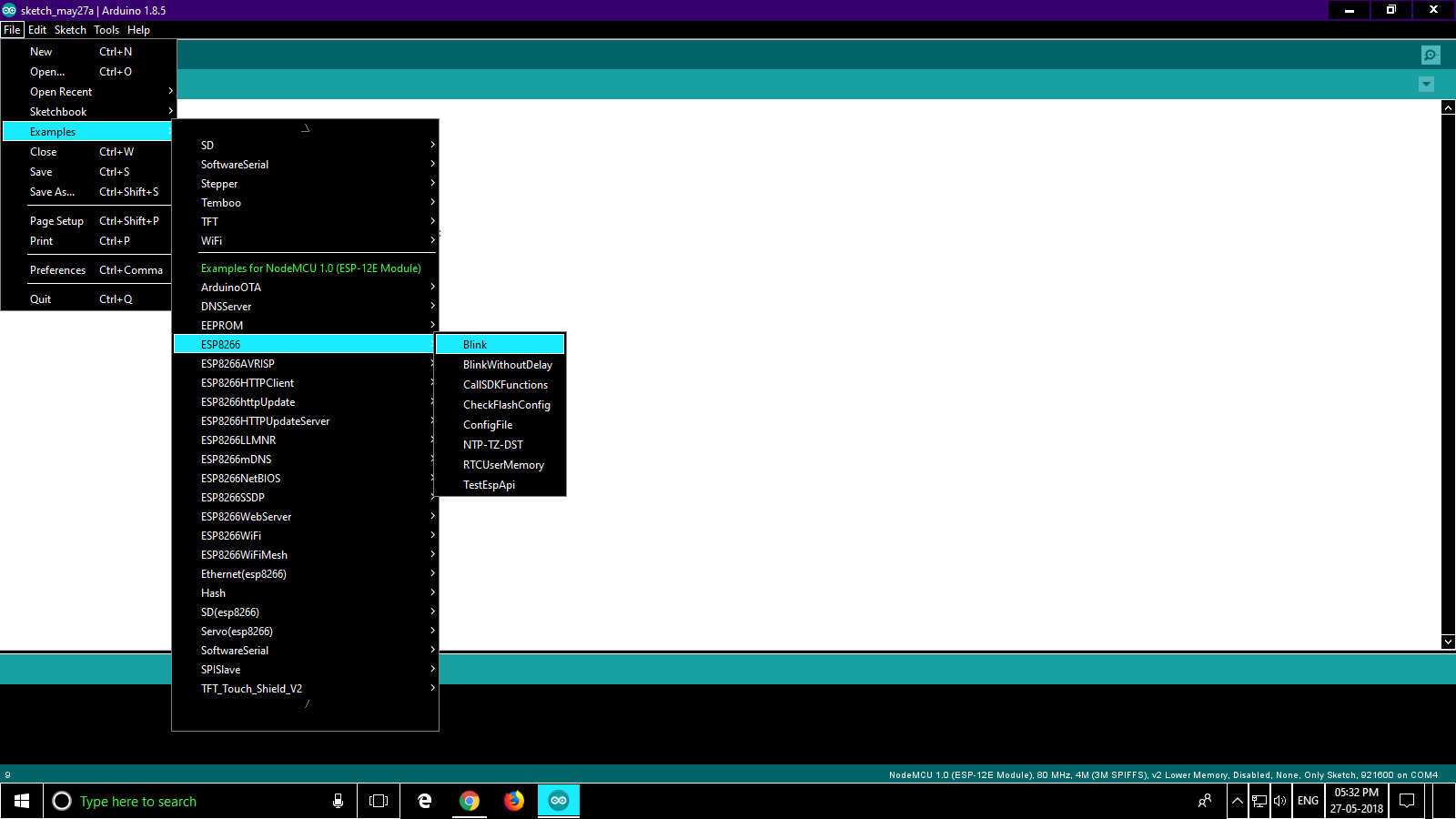Choose Open... from File menu

click(87, 72)
